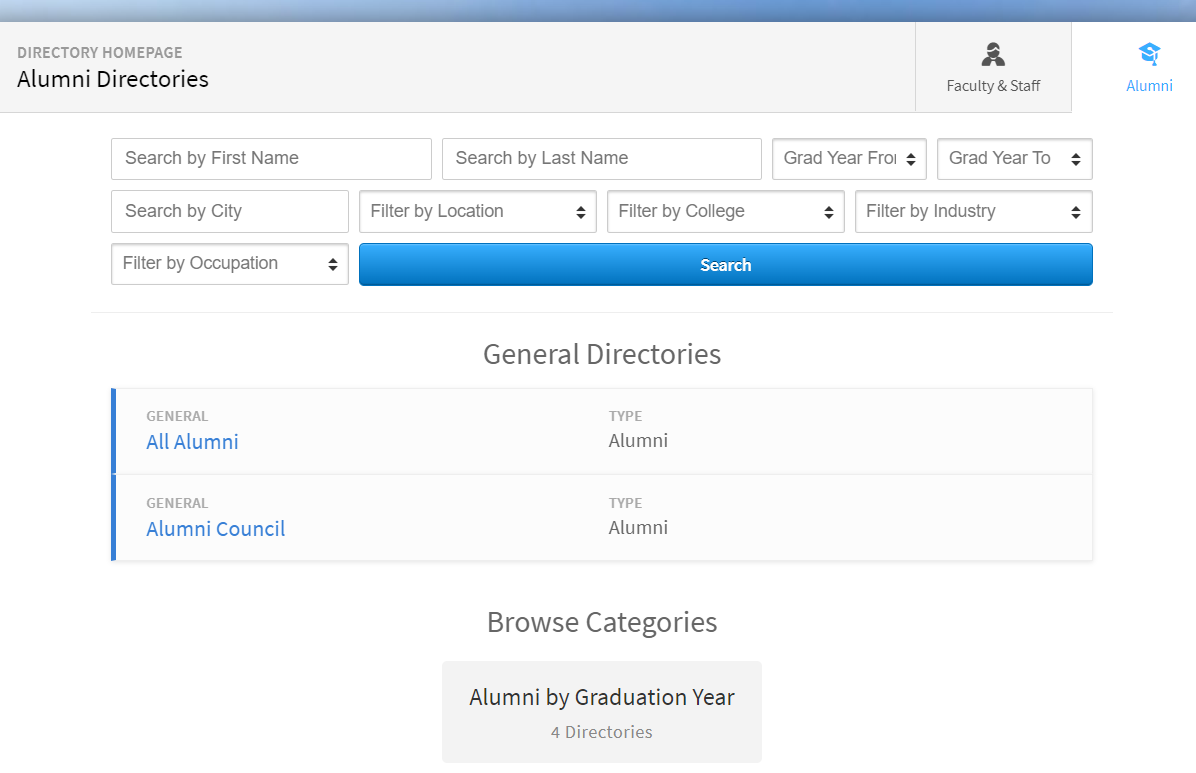Click the Faculty & Staff person icon
Viewport: 1196px width, 773px height.
[993, 54]
